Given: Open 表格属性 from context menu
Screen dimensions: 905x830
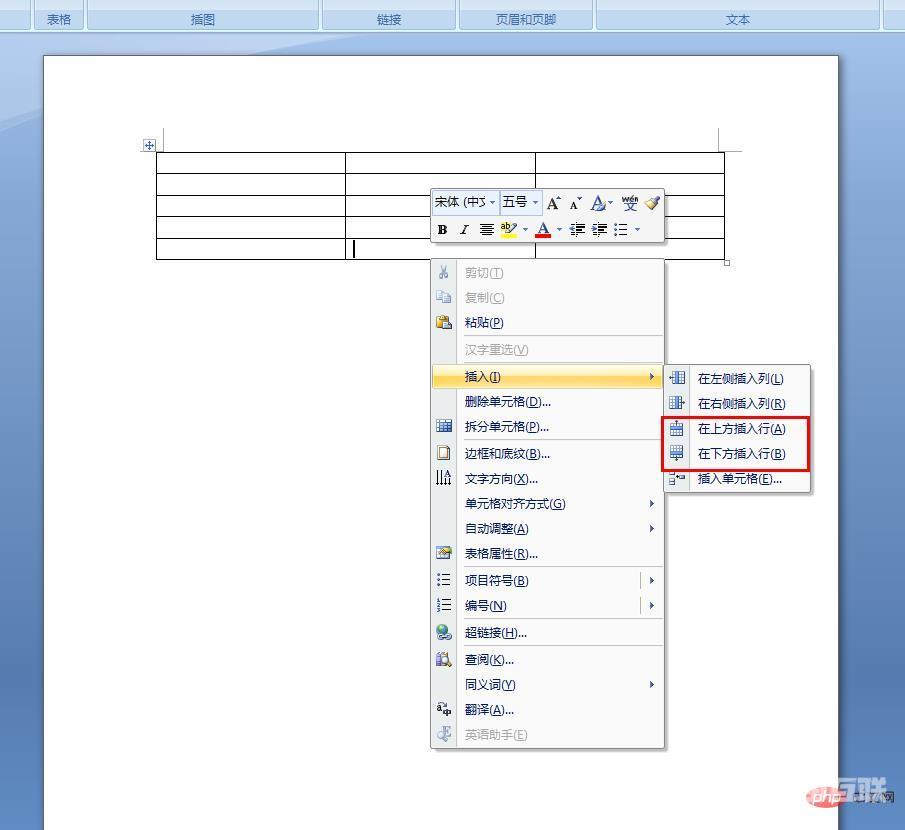Looking at the screenshot, I should tap(501, 554).
